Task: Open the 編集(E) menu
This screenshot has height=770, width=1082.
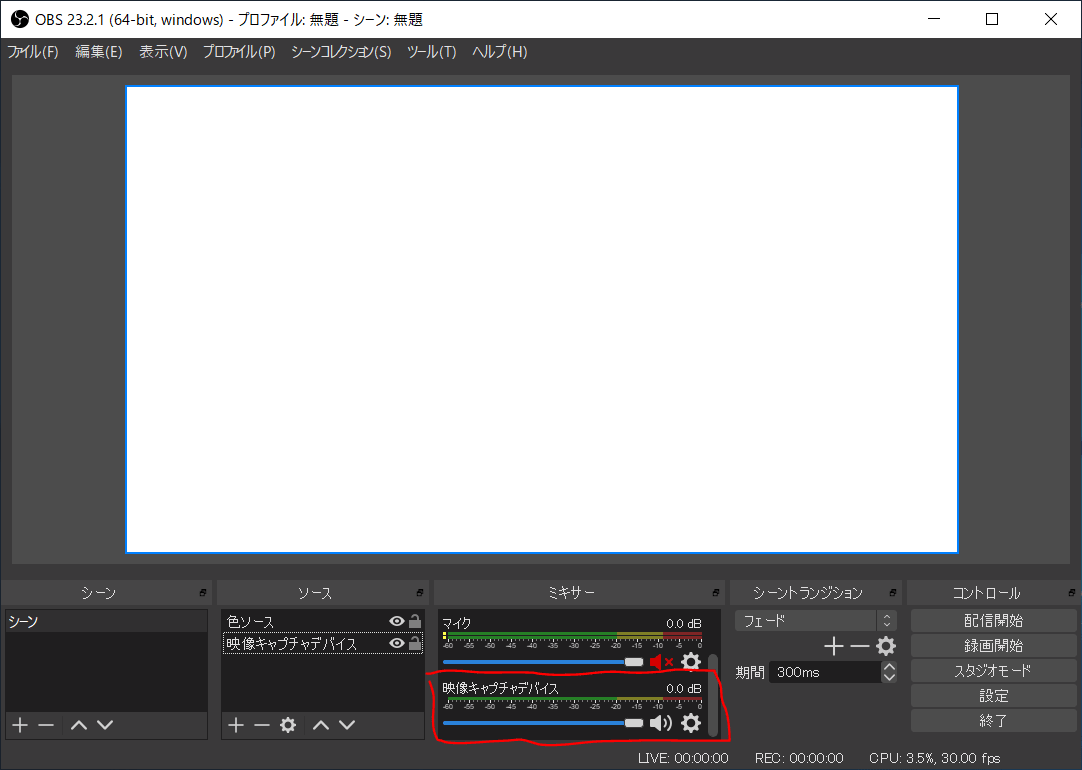Action: [99, 52]
